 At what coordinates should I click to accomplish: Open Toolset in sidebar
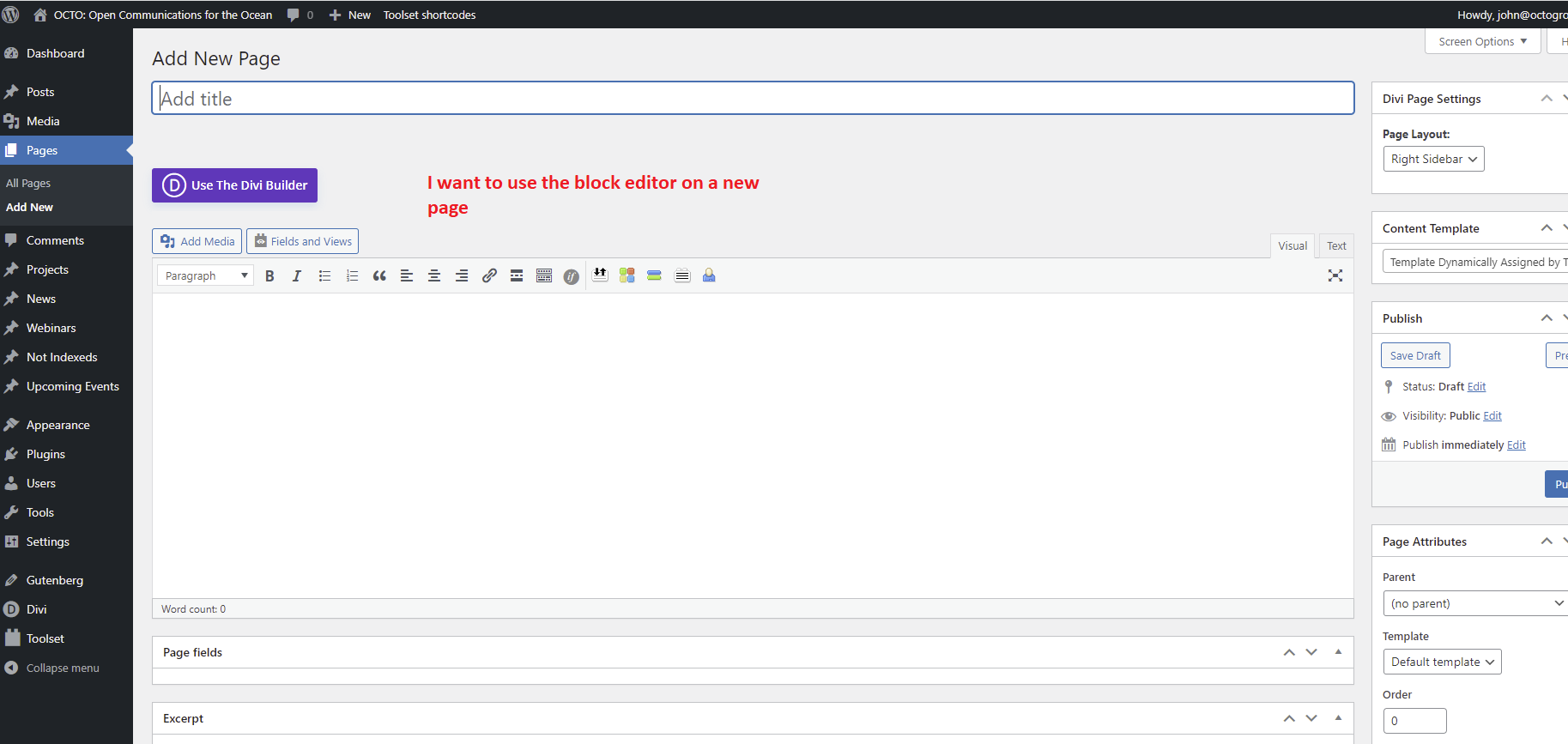66,638
